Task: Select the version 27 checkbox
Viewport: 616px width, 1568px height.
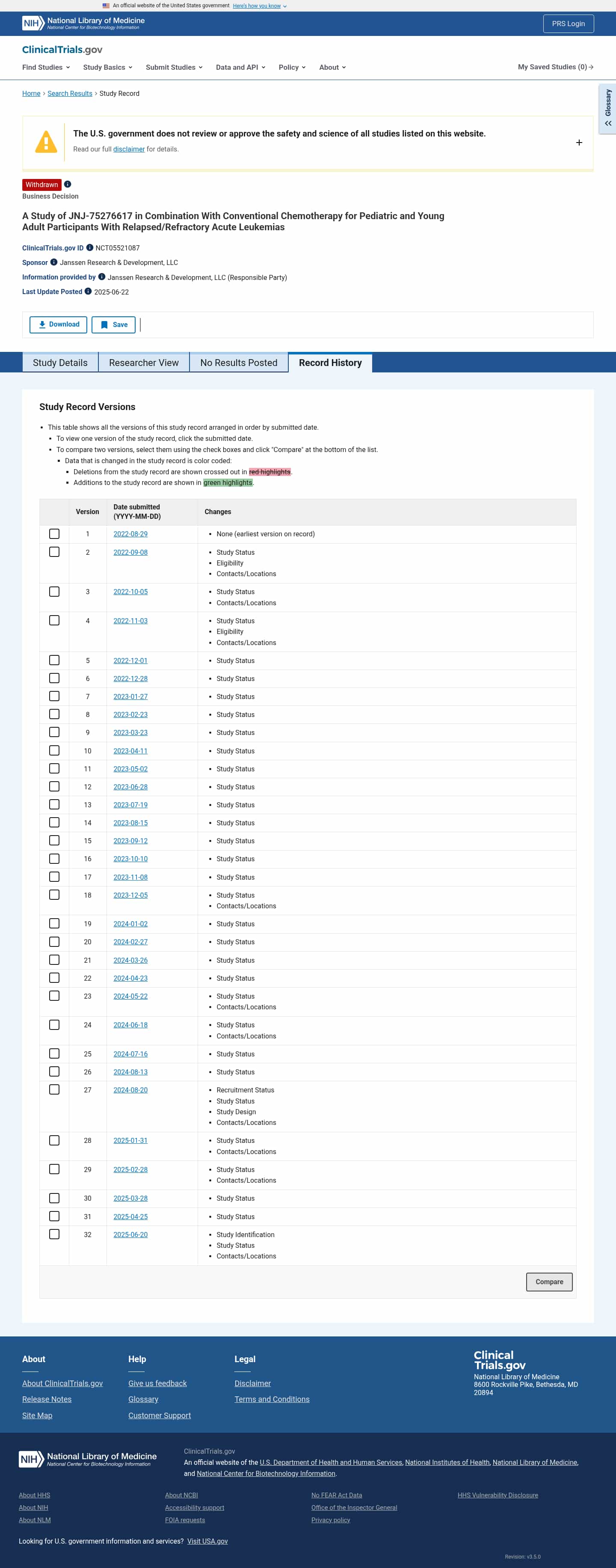Action: [x=54, y=1089]
